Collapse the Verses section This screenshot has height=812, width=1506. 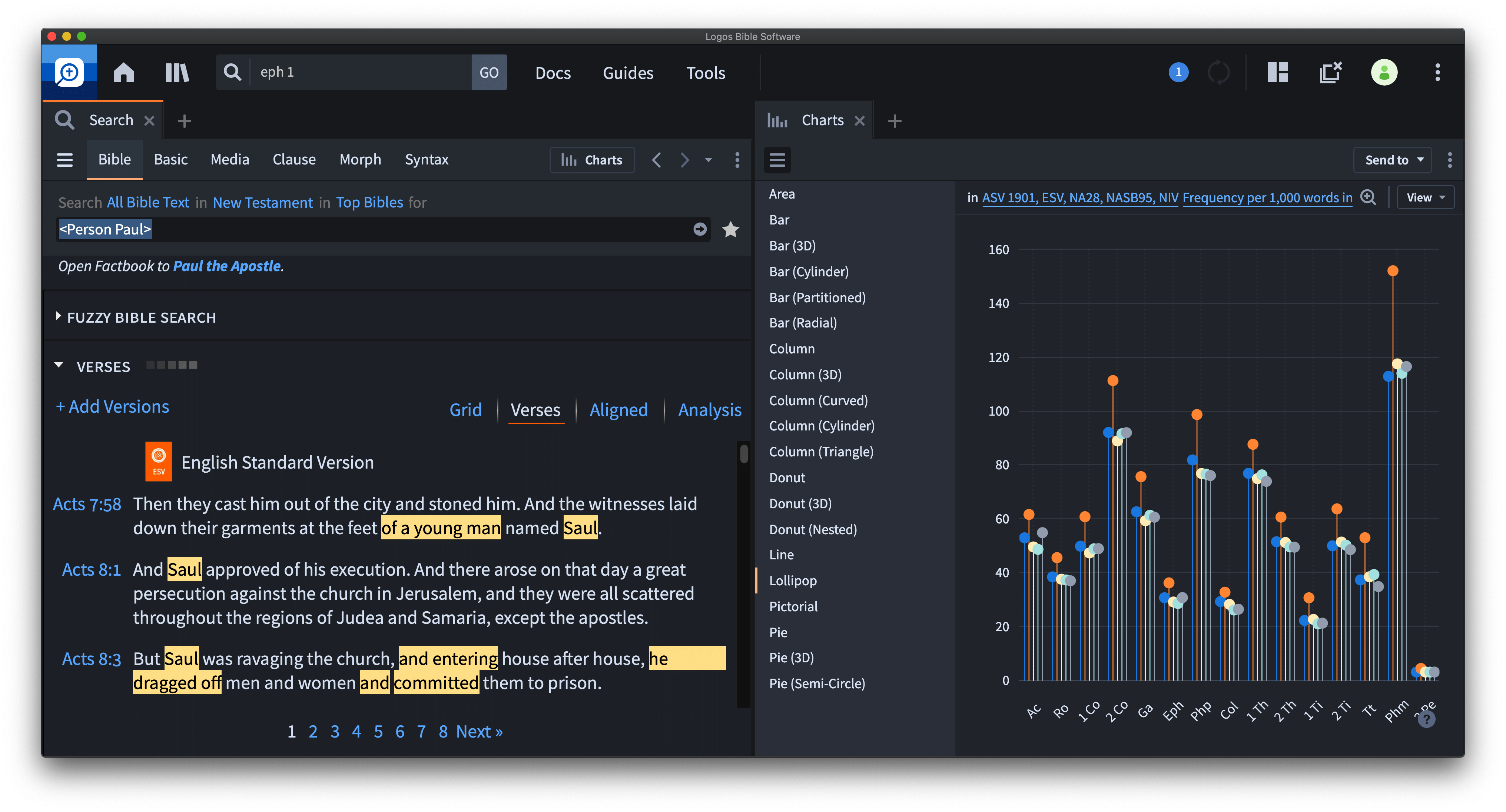[59, 365]
